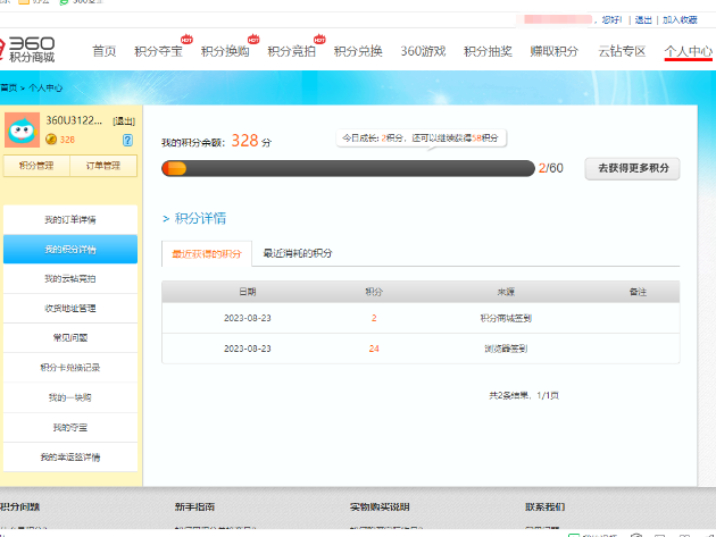
Task: Go to 积分兑换 in the top navigation
Action: [358, 51]
